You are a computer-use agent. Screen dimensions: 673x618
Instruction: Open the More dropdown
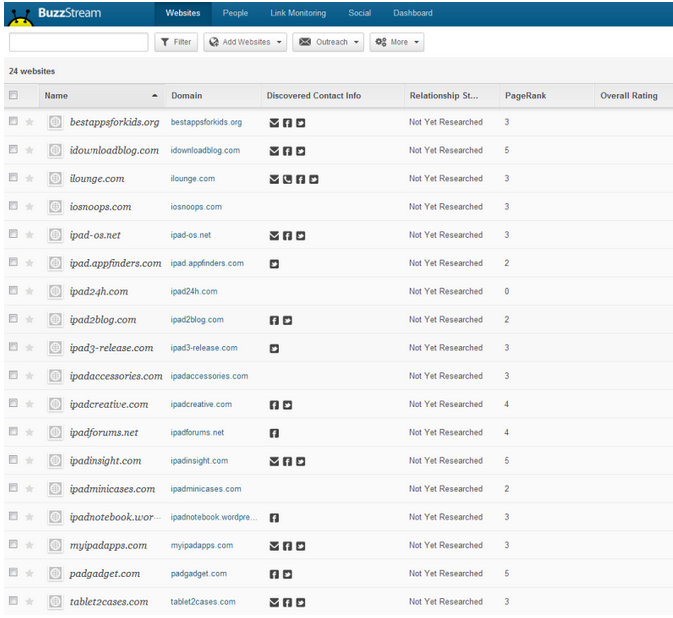[x=397, y=42]
